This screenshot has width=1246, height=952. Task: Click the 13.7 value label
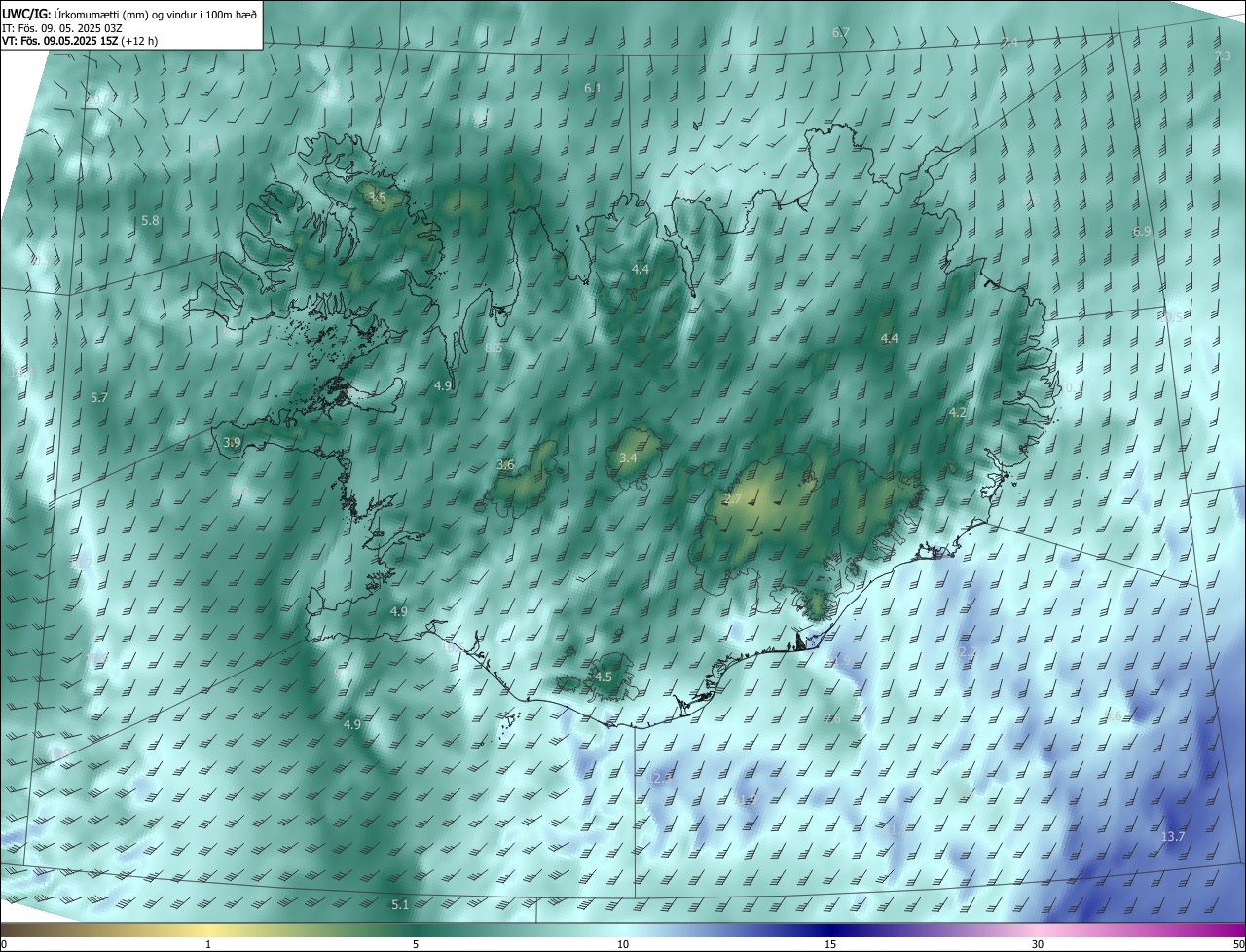click(x=1173, y=837)
